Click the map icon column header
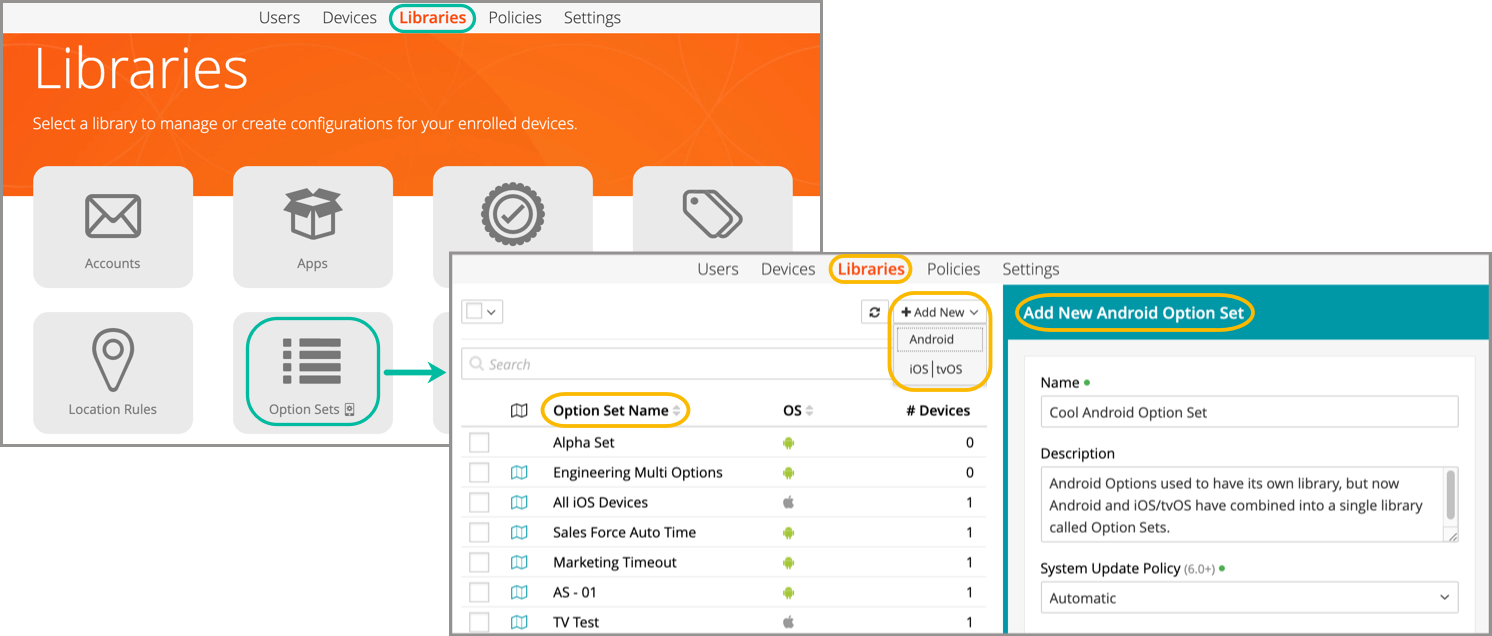This screenshot has height=636, width=1492. [x=519, y=410]
